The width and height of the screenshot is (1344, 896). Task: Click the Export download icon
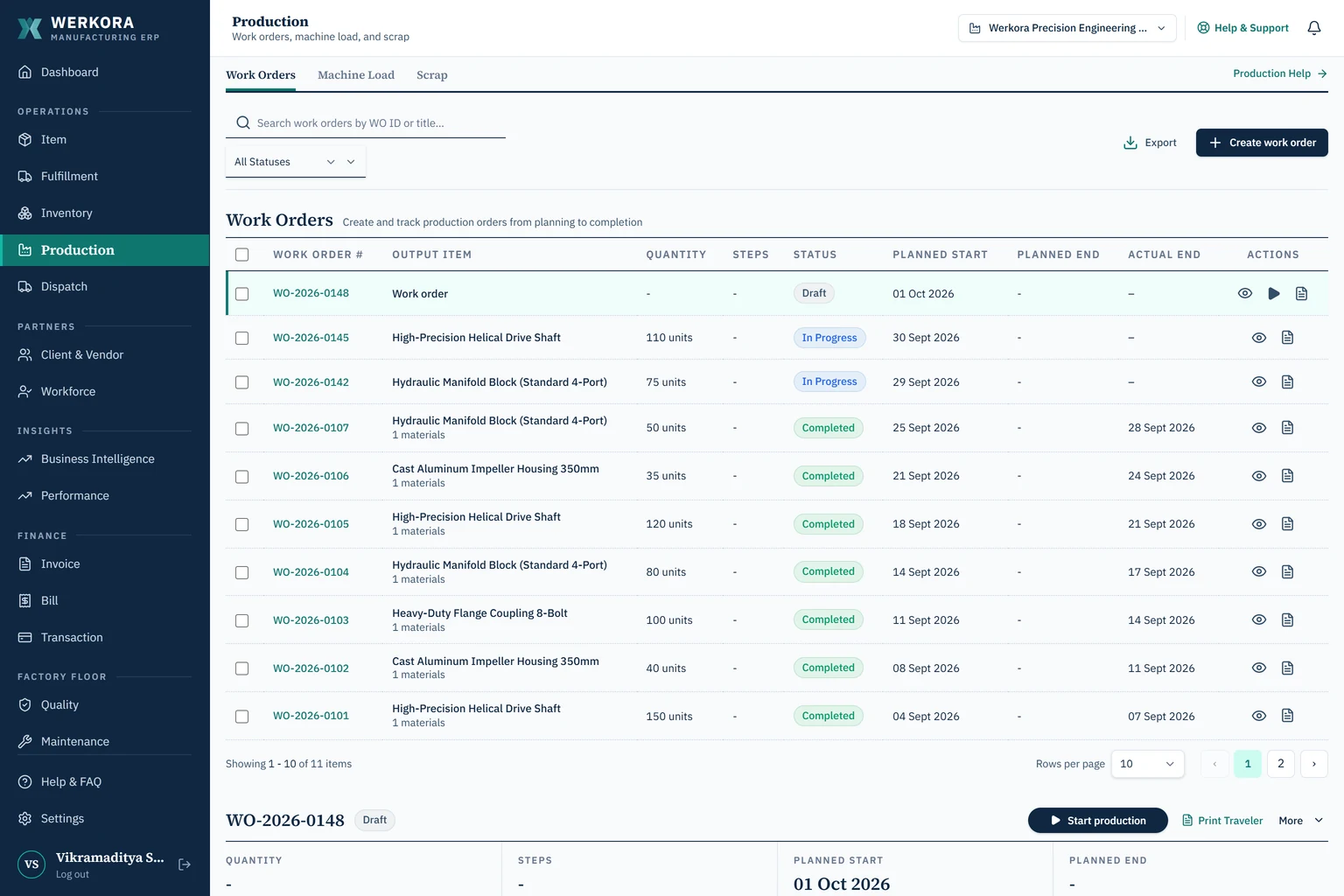coord(1130,143)
